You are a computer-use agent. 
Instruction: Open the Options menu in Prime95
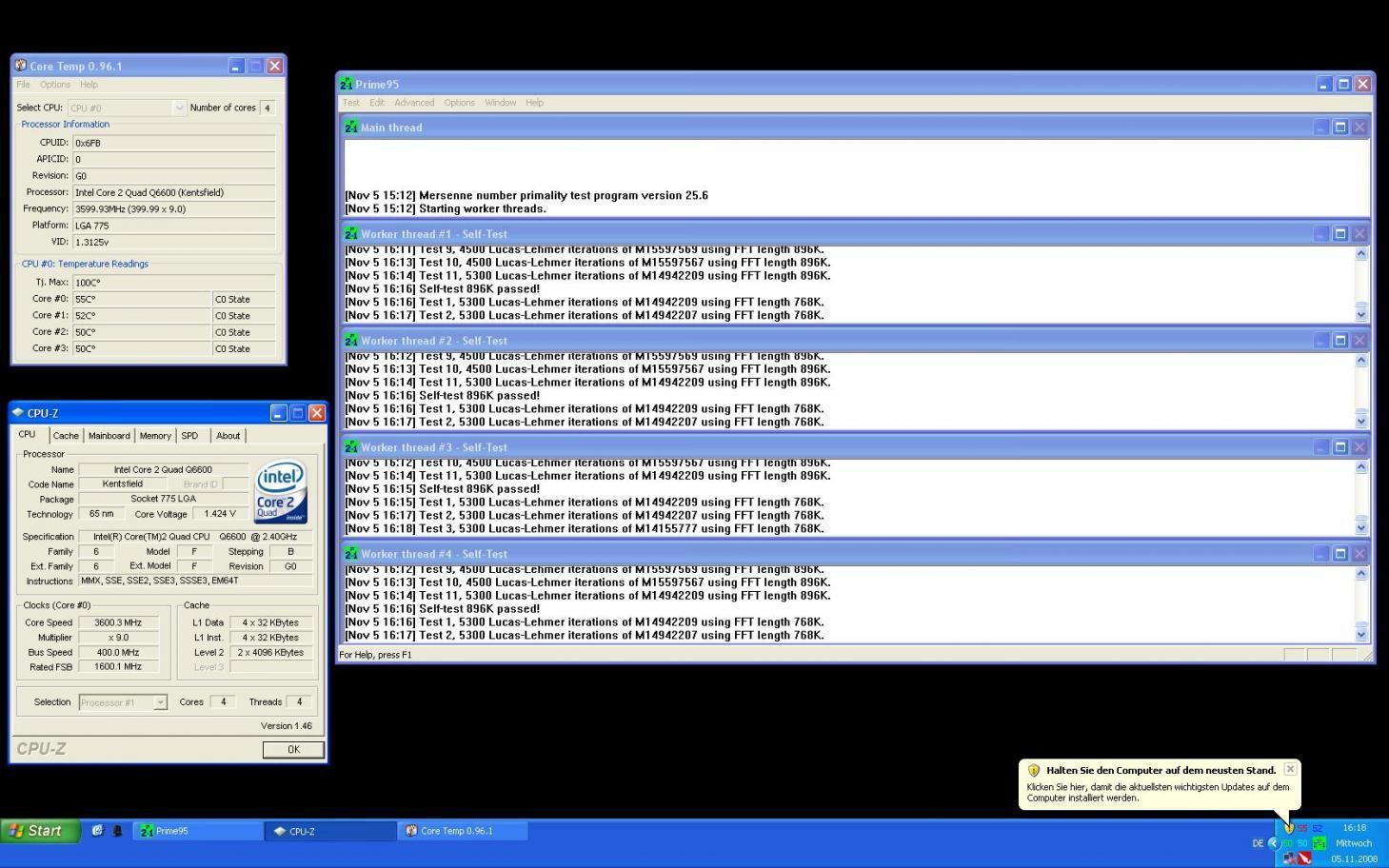(459, 103)
